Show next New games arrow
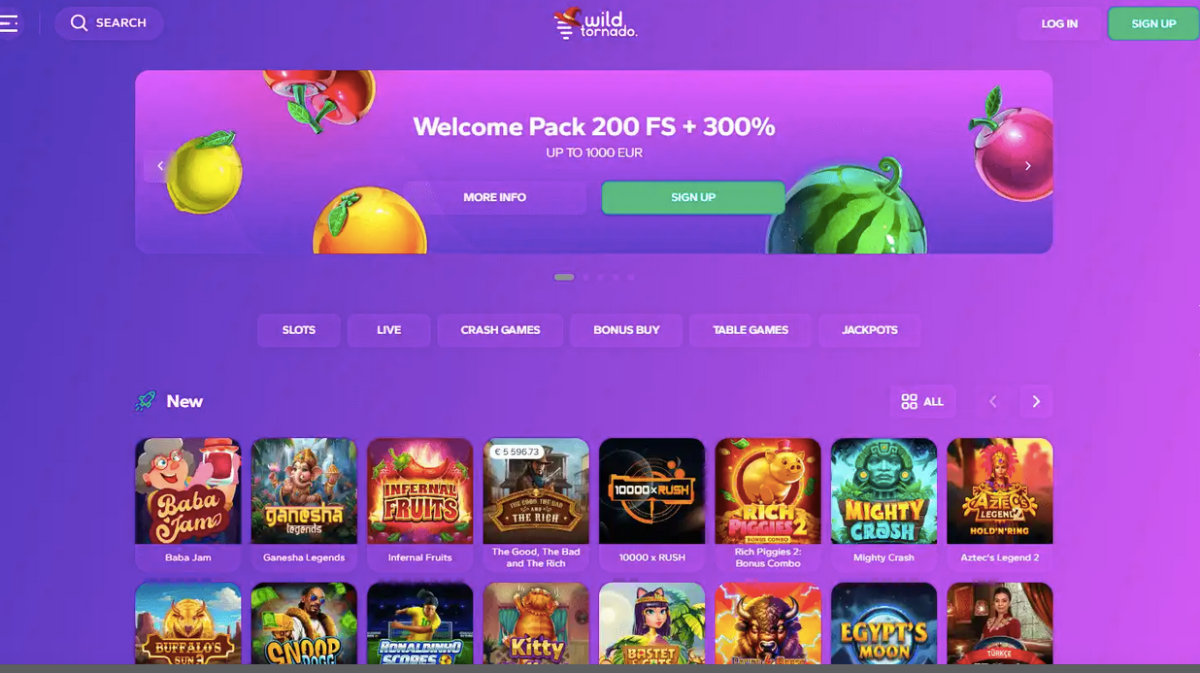The width and height of the screenshot is (1200, 673). click(1036, 401)
